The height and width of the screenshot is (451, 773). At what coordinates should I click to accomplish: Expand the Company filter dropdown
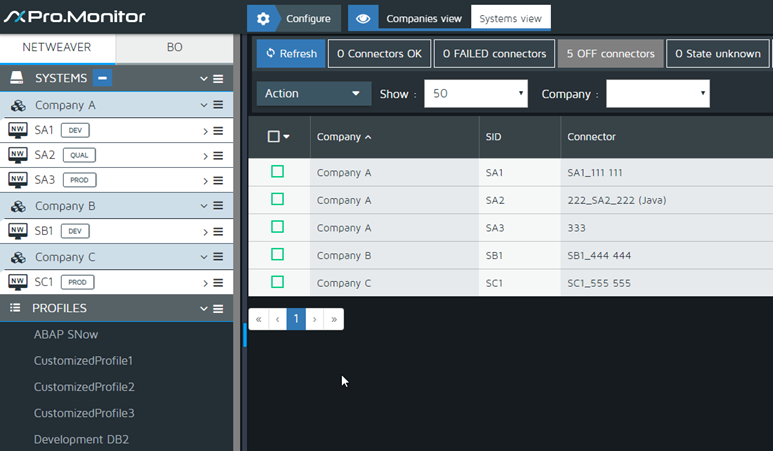tap(657, 94)
